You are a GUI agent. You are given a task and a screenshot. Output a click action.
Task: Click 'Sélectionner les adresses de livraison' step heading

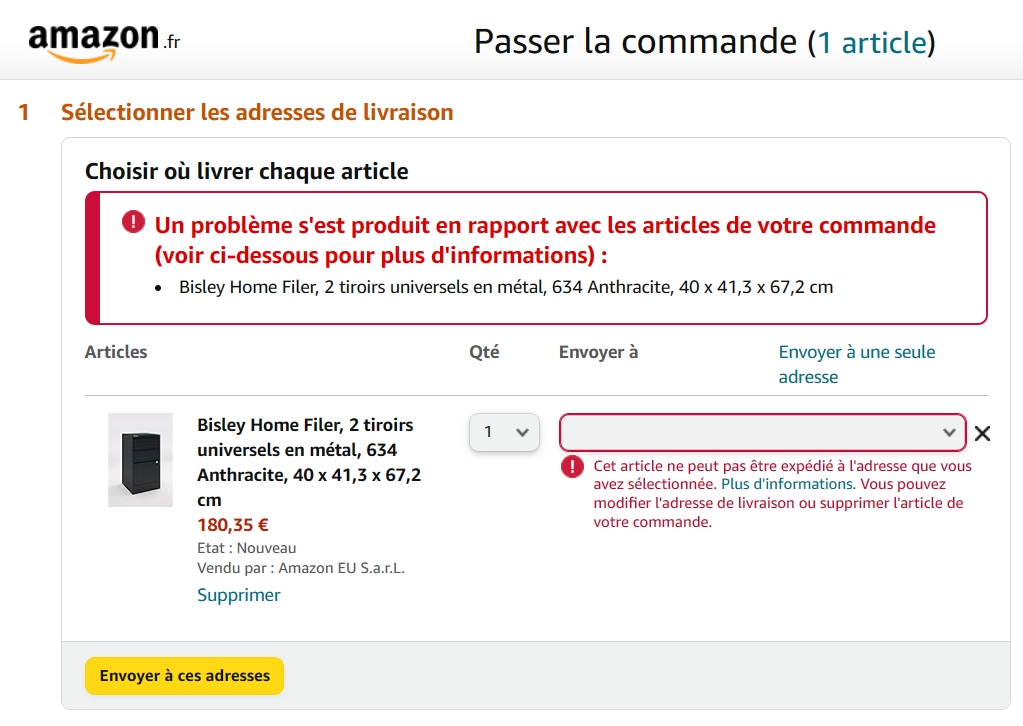click(x=257, y=112)
